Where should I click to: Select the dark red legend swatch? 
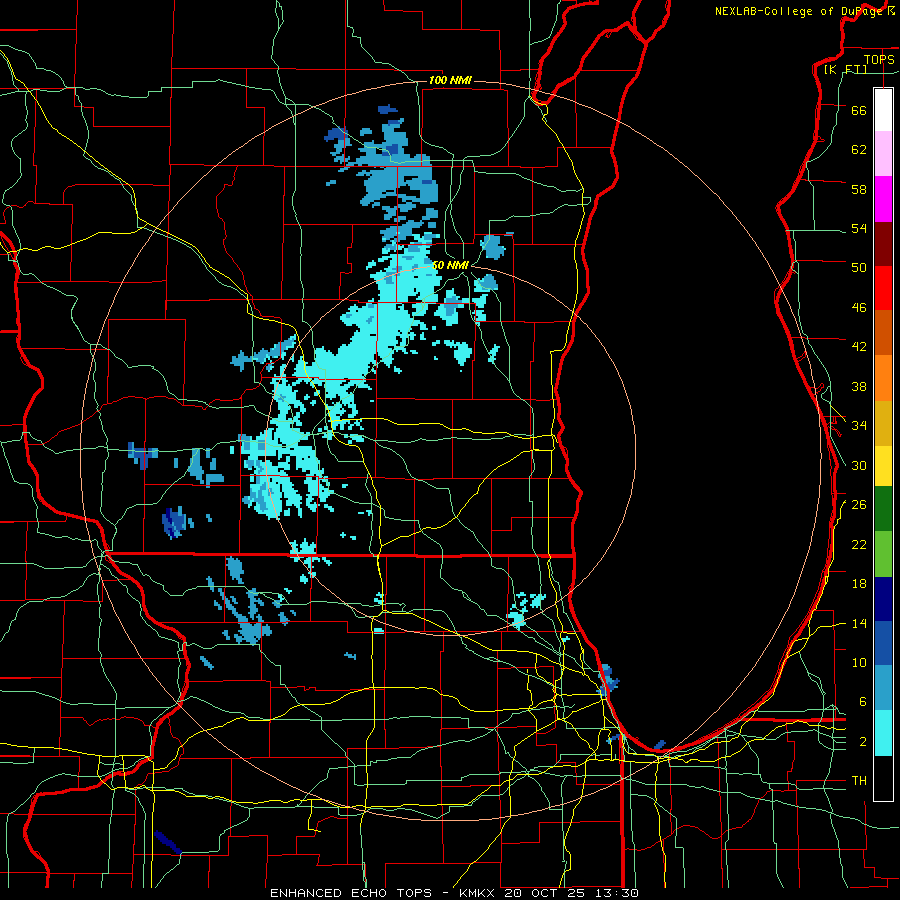click(x=883, y=244)
